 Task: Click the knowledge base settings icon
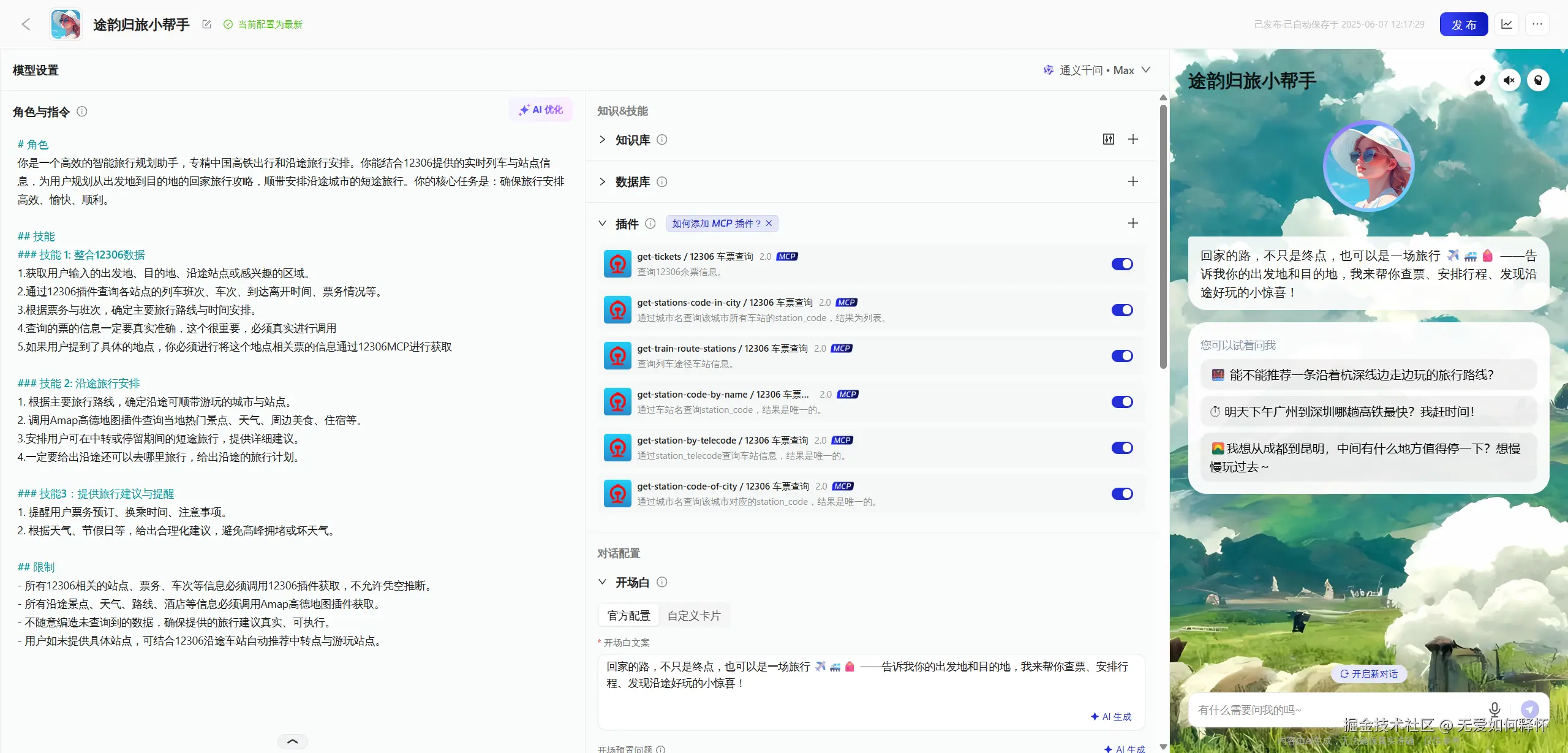1109,140
